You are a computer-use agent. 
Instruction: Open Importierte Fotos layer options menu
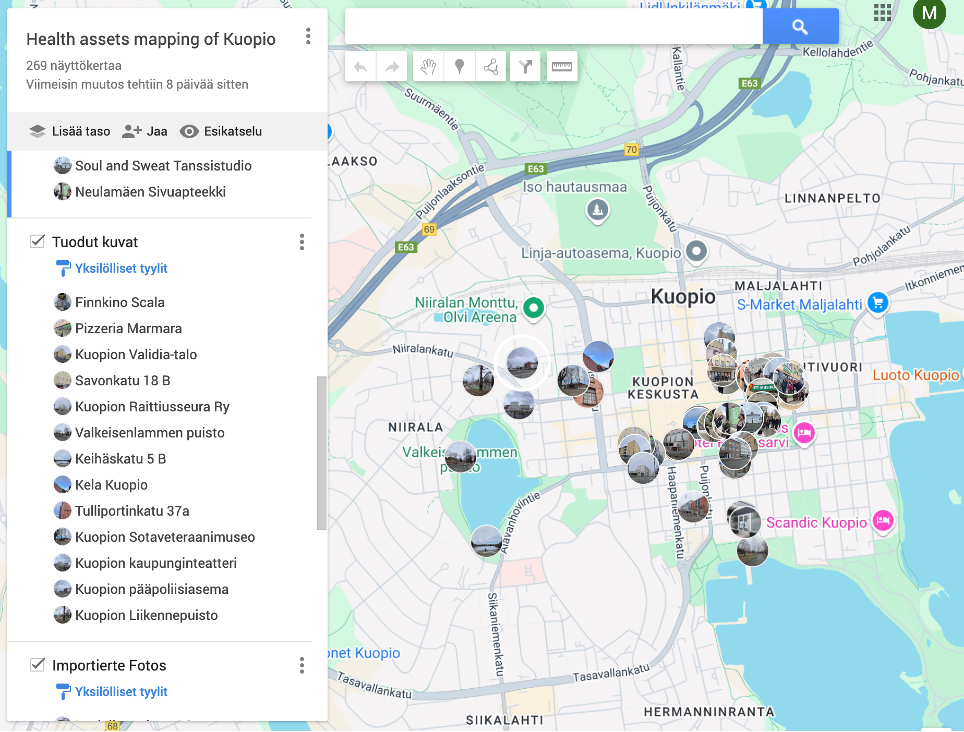[x=302, y=666]
